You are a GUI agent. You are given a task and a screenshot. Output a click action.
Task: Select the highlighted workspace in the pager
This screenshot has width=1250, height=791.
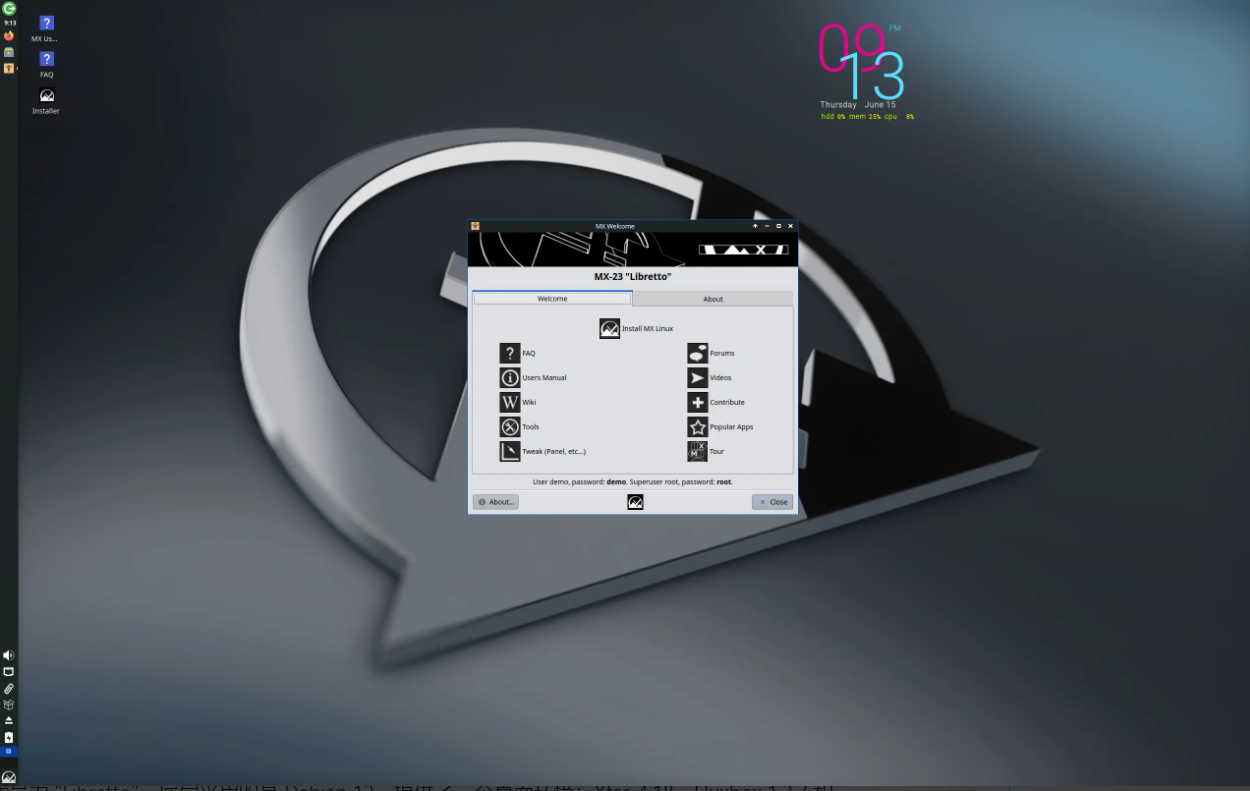tap(9, 751)
